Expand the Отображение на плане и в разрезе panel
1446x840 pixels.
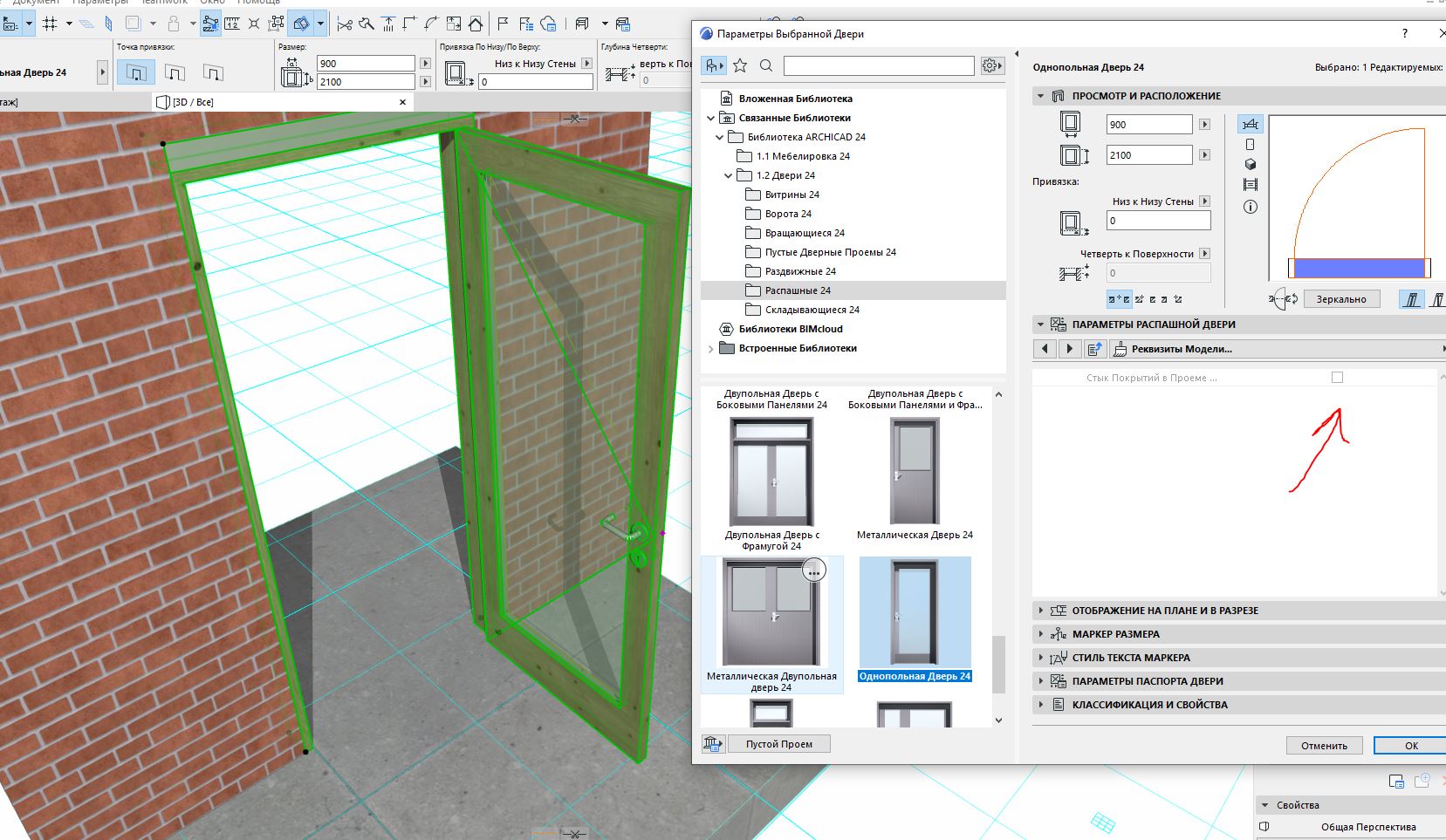tap(1040, 611)
